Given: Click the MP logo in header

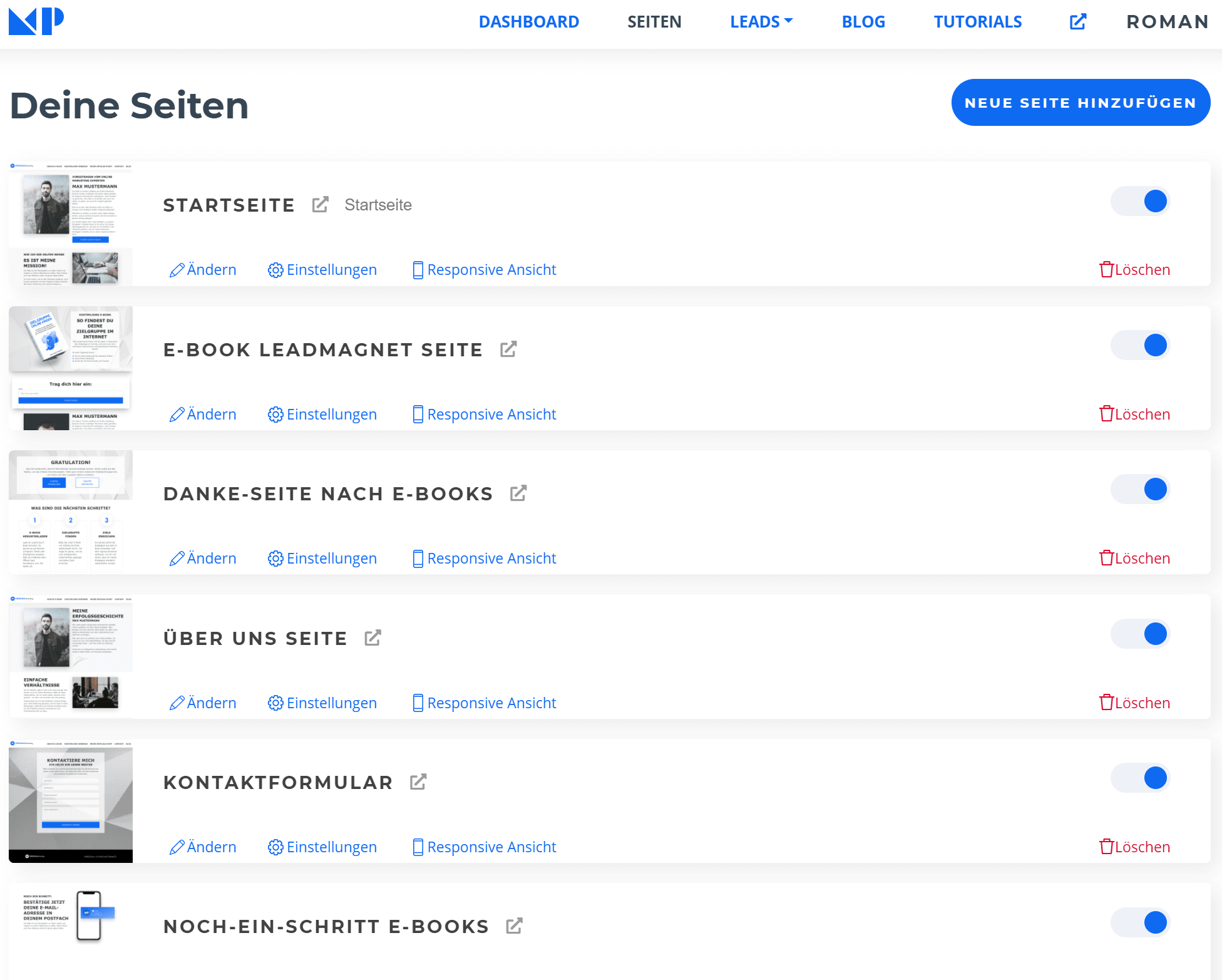Looking at the screenshot, I should [36, 21].
